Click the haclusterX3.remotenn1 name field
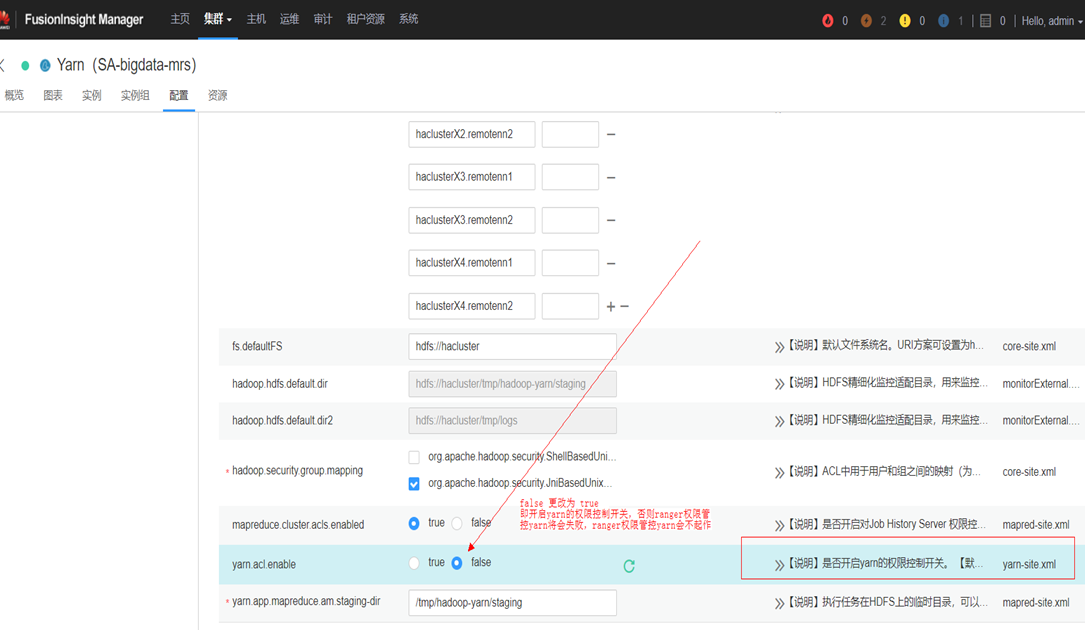1085x630 pixels. [471, 177]
